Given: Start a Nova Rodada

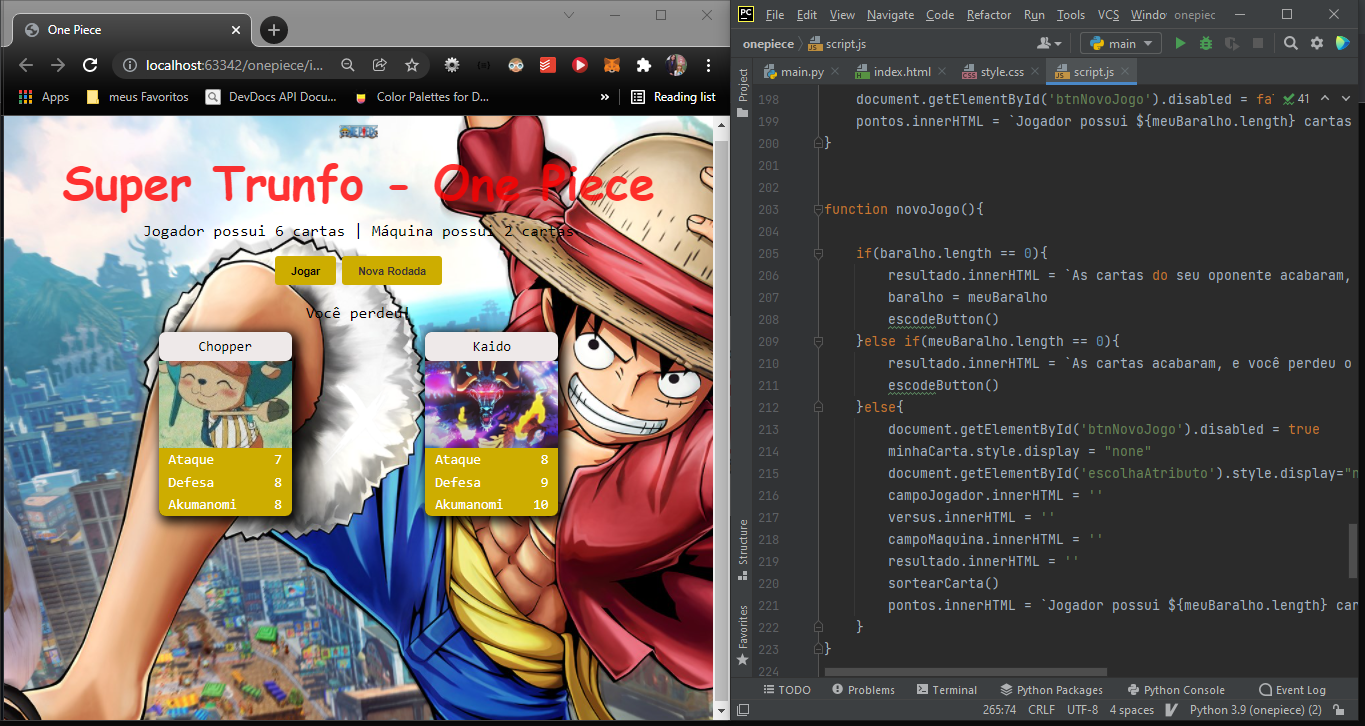Looking at the screenshot, I should point(391,270).
